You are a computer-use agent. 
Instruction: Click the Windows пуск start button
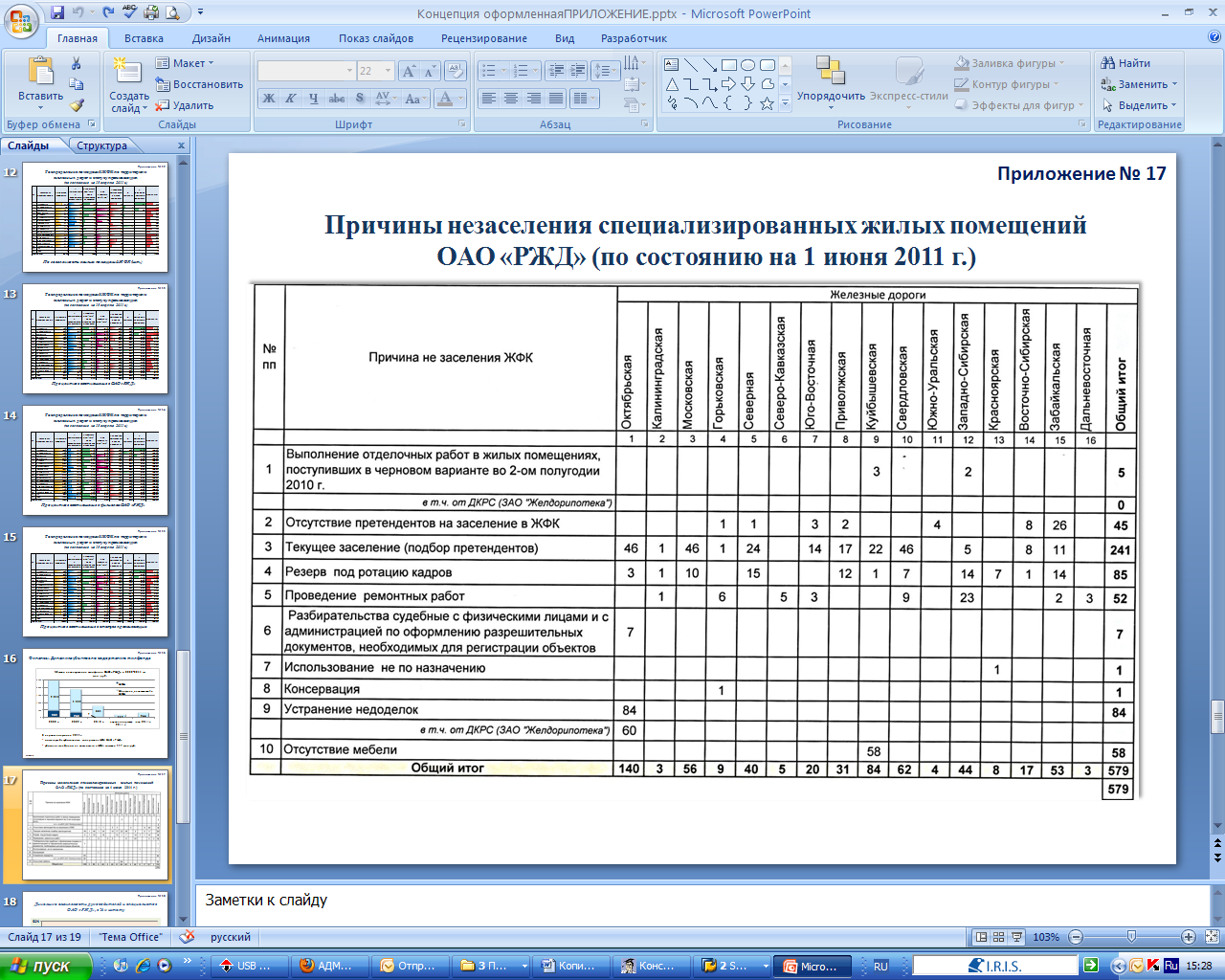(x=46, y=966)
